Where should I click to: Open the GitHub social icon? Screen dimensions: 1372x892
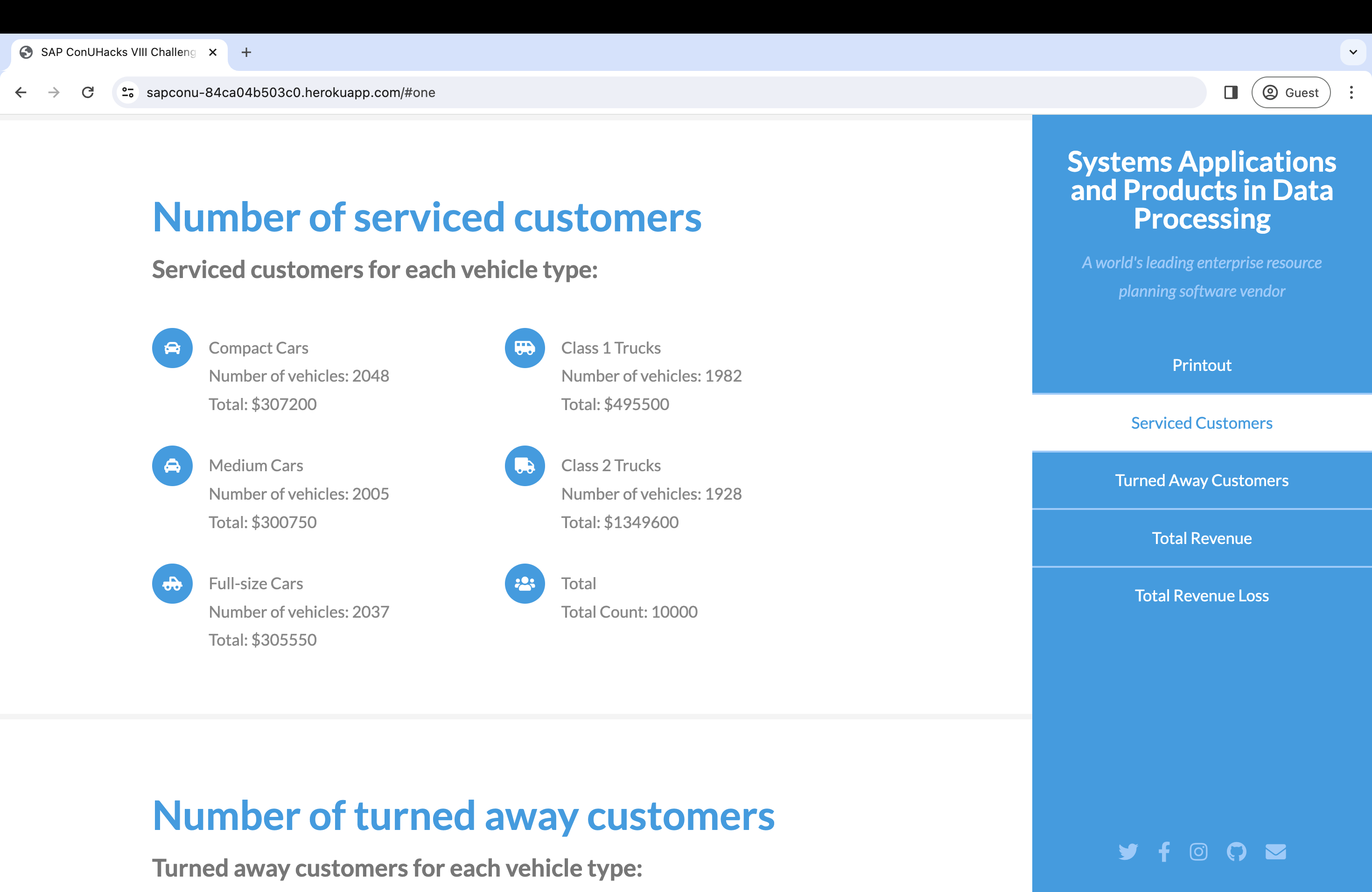point(1237,852)
